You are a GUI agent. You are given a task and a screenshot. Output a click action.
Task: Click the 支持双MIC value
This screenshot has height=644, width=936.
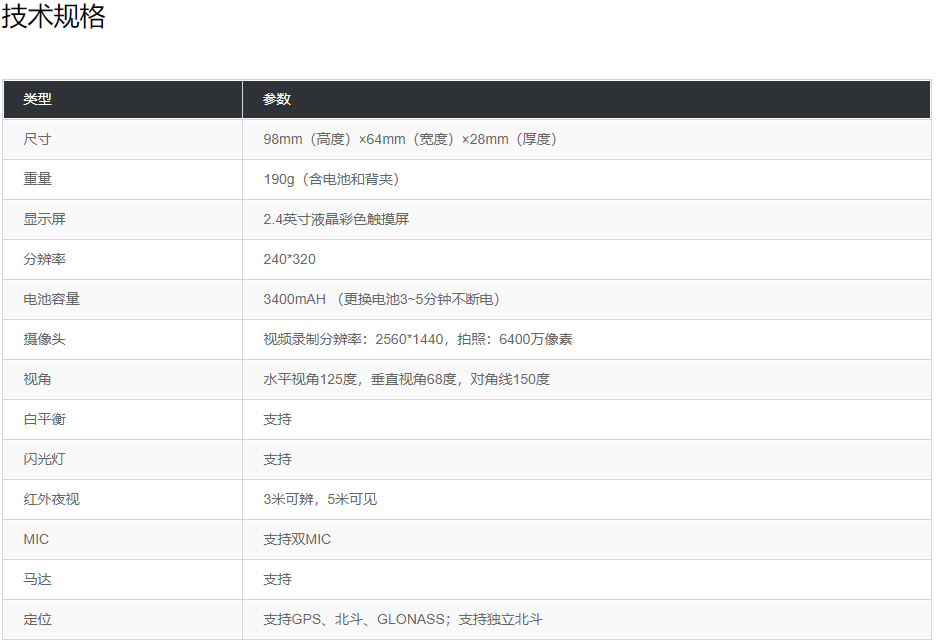297,539
